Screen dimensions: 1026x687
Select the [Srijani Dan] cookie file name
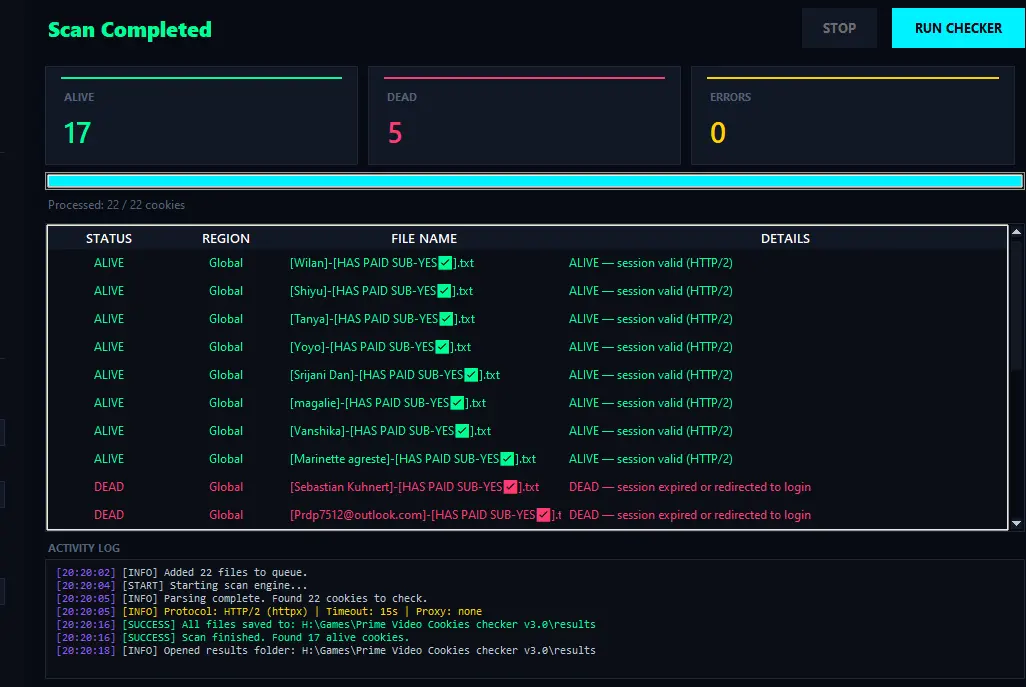tap(395, 376)
